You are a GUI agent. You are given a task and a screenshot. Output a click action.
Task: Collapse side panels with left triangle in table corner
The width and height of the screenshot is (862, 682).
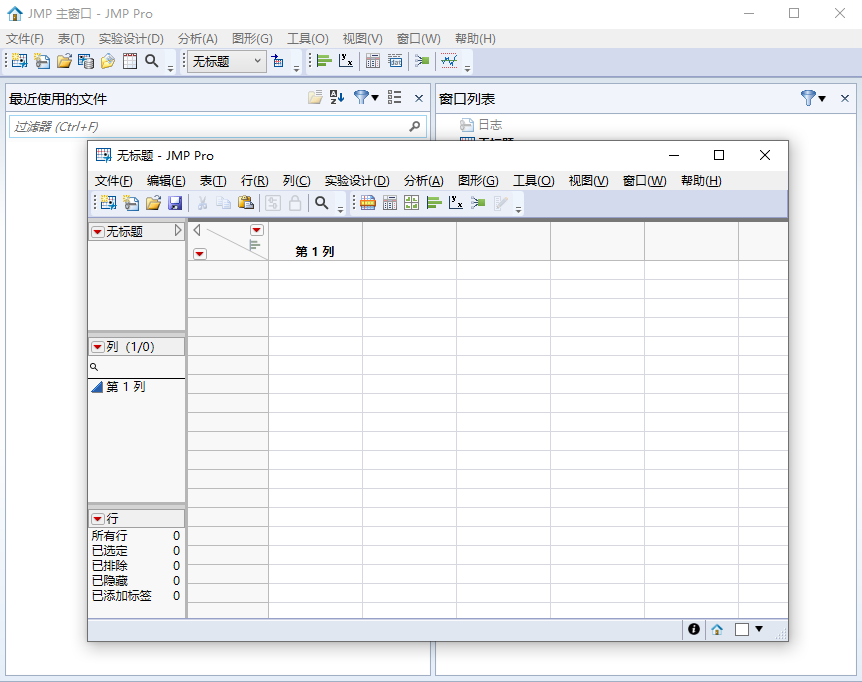[x=197, y=230]
